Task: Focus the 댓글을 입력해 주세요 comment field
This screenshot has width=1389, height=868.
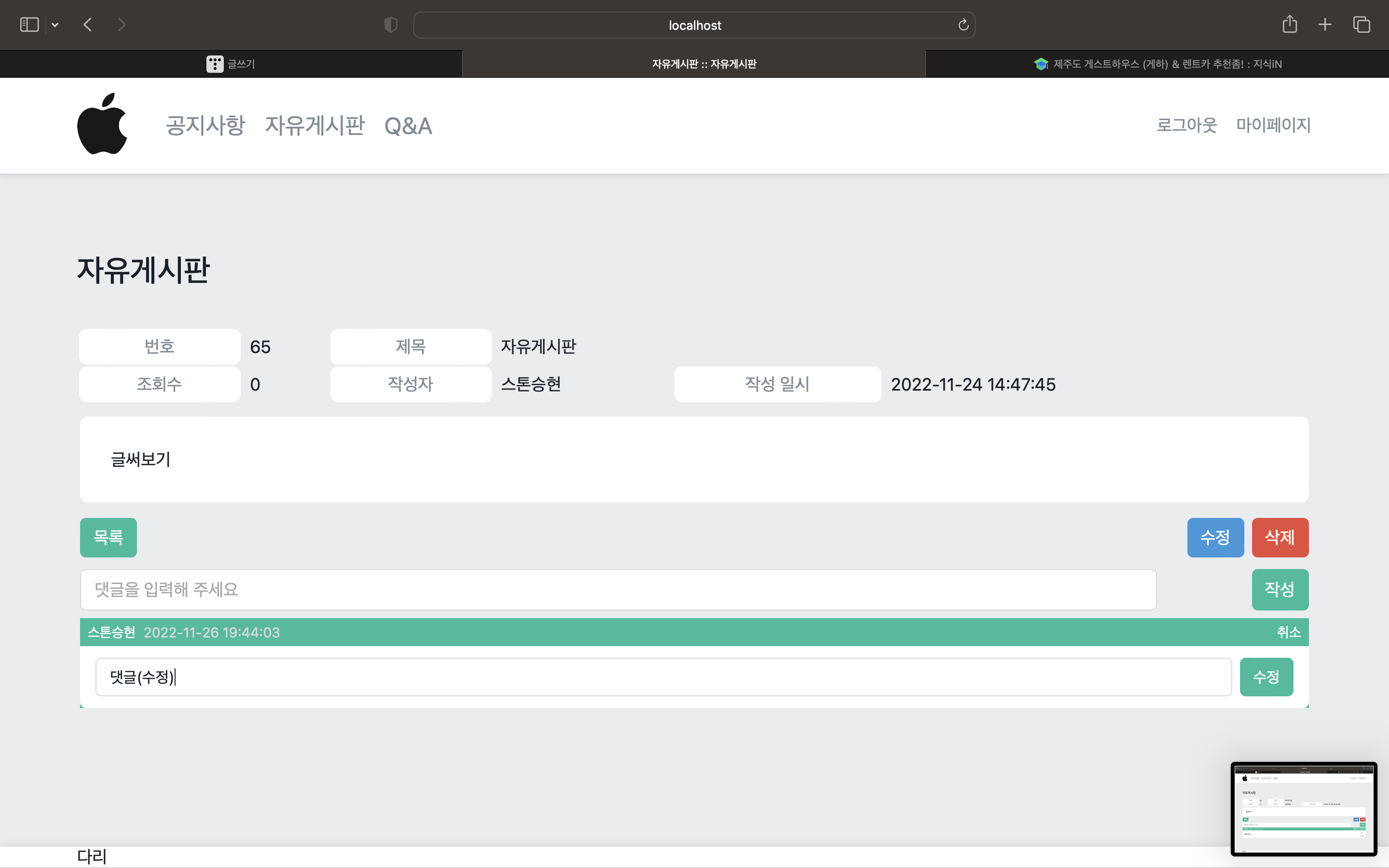Action: (618, 590)
